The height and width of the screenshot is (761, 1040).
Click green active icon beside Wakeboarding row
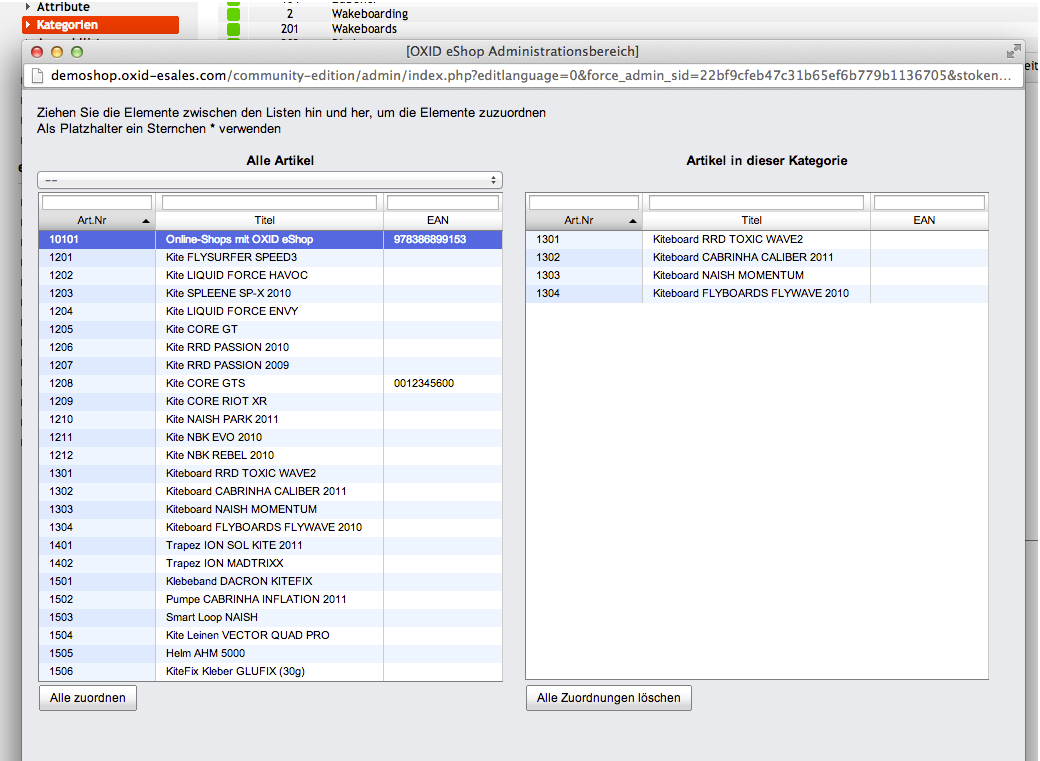point(234,14)
